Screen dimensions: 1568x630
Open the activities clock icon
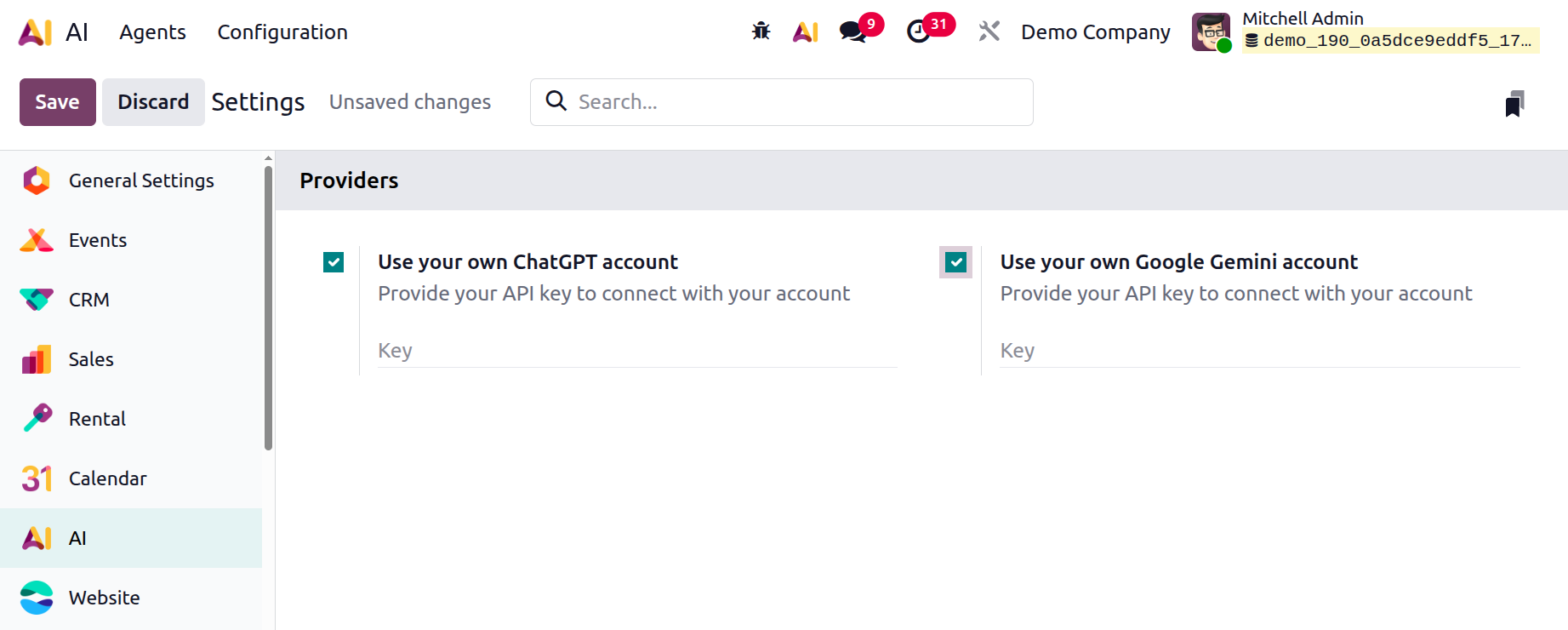tap(919, 31)
